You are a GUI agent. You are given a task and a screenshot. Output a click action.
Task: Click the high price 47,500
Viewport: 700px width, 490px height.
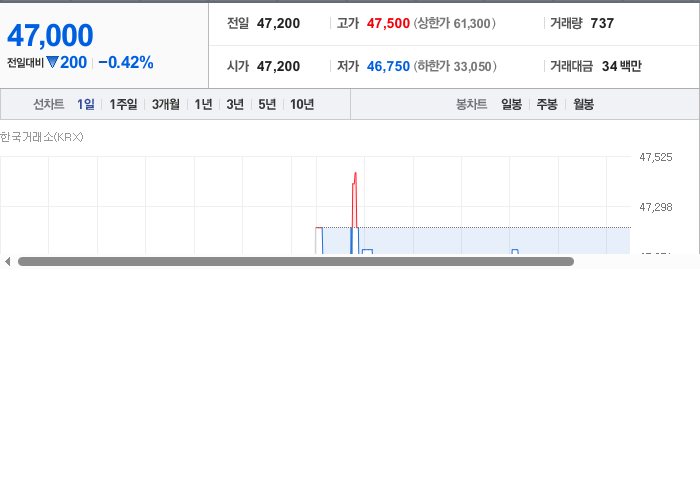388,23
